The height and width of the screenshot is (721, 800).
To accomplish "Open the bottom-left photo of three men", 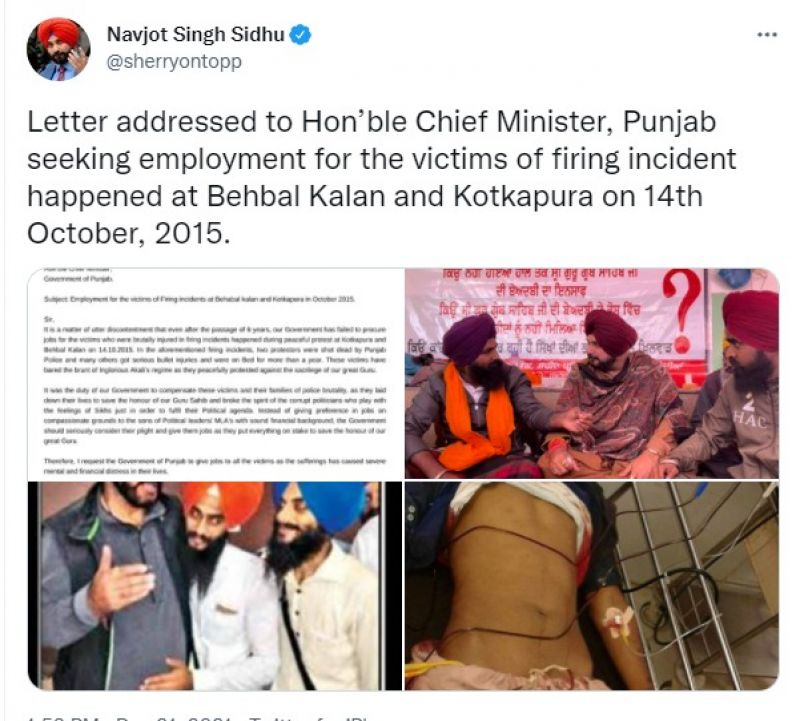I will tap(215, 586).
